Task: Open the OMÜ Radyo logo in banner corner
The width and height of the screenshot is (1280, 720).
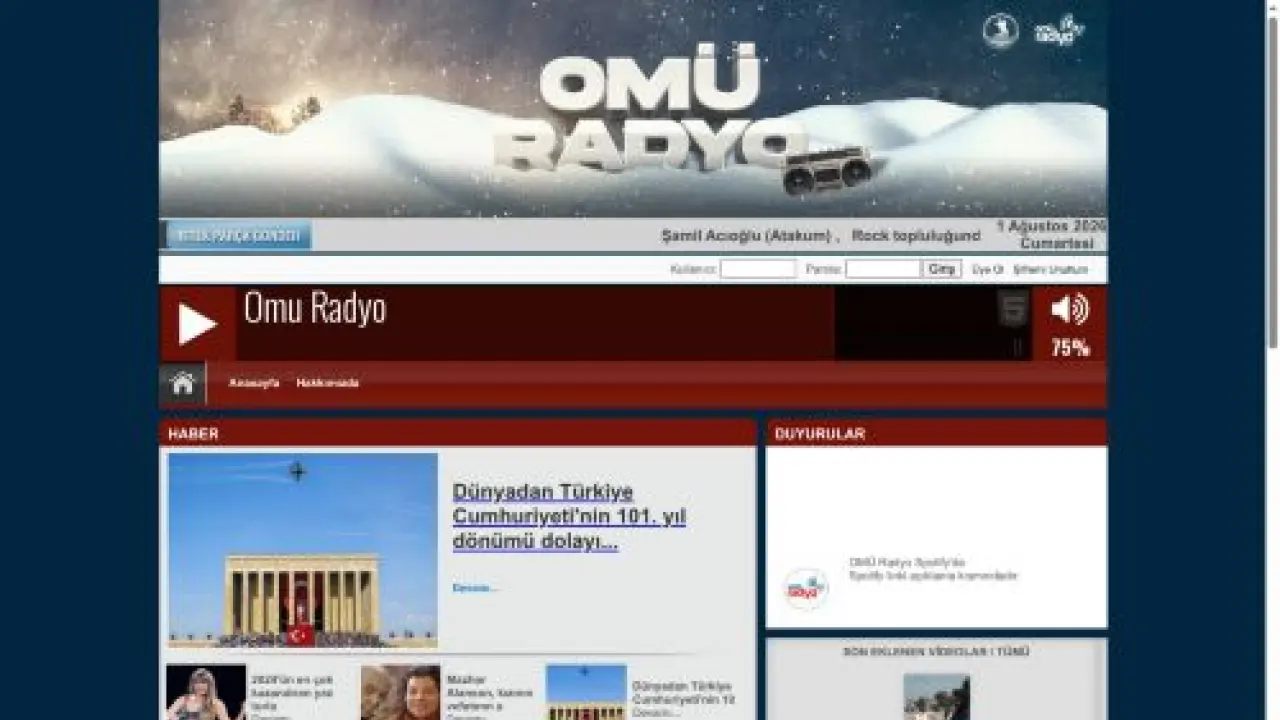Action: point(1059,30)
